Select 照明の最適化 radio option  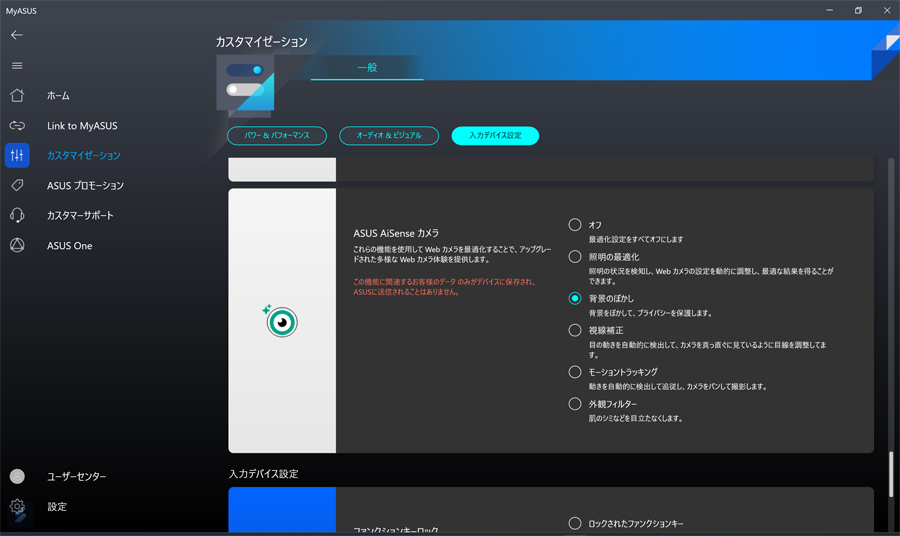[x=575, y=257]
